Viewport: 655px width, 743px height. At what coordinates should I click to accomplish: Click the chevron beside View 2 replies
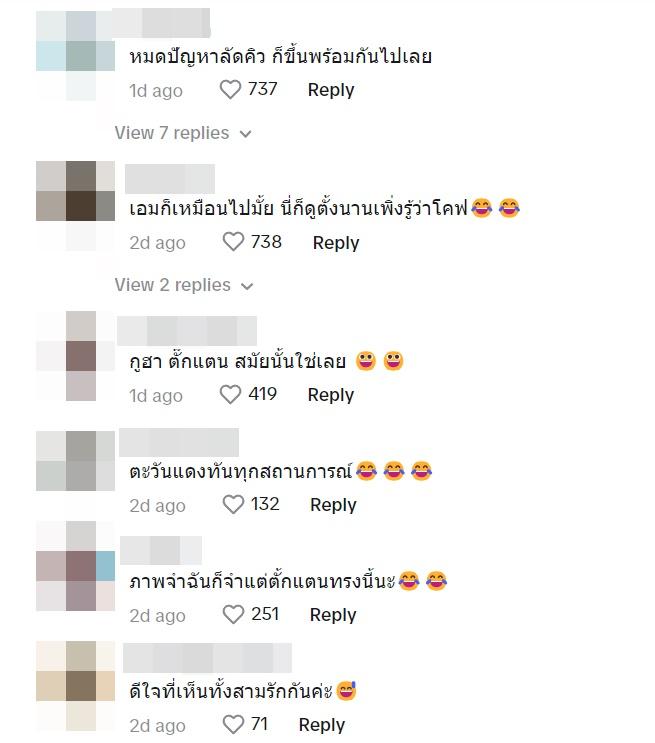tap(247, 286)
